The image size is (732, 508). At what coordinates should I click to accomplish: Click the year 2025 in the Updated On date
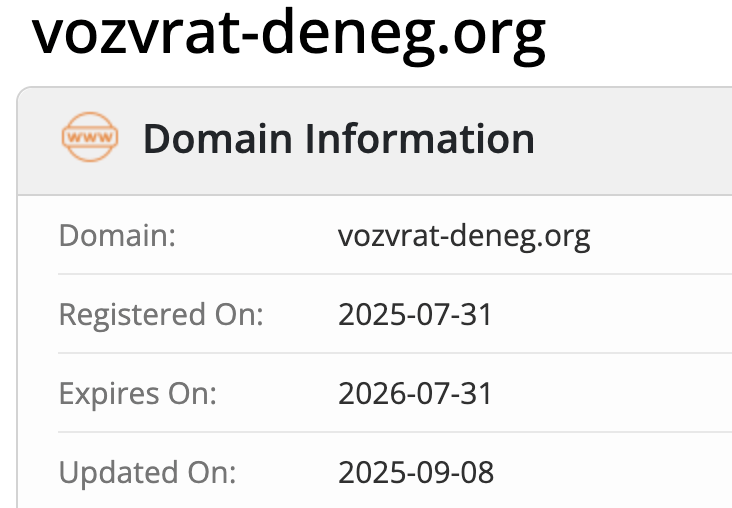(x=367, y=471)
